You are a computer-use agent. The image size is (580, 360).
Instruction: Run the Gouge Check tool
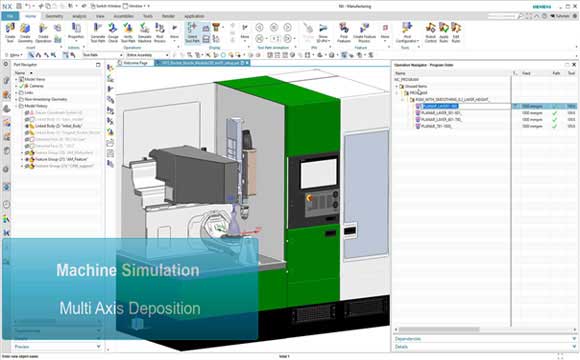tap(113, 32)
